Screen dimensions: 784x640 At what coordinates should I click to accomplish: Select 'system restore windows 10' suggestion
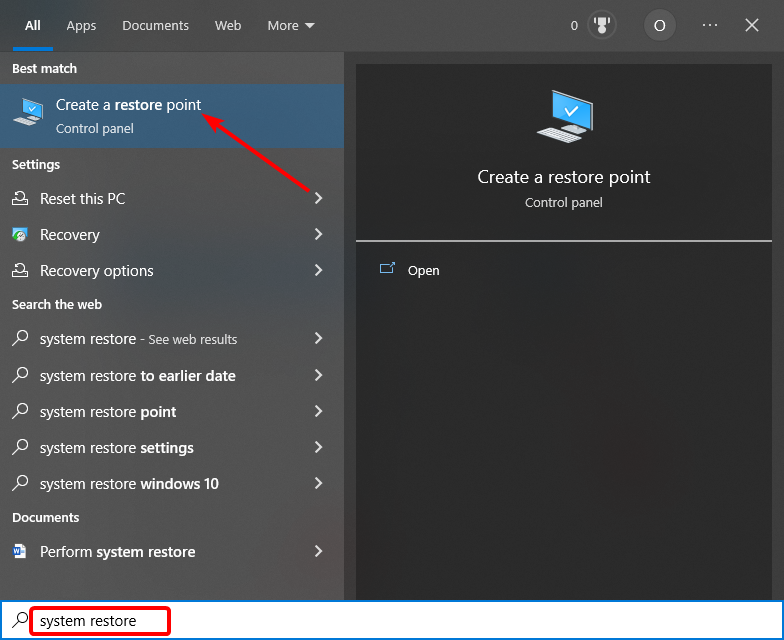tap(129, 484)
